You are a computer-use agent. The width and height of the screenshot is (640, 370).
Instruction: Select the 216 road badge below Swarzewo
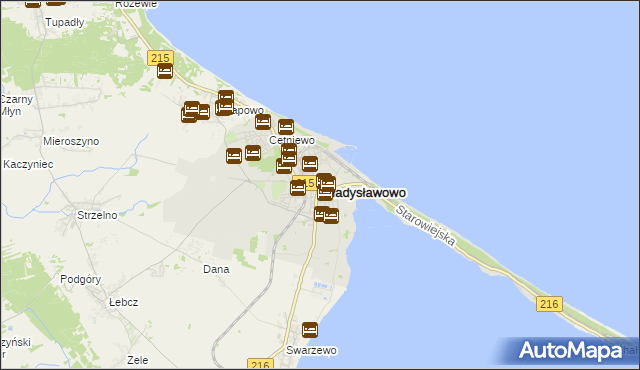tap(260, 364)
